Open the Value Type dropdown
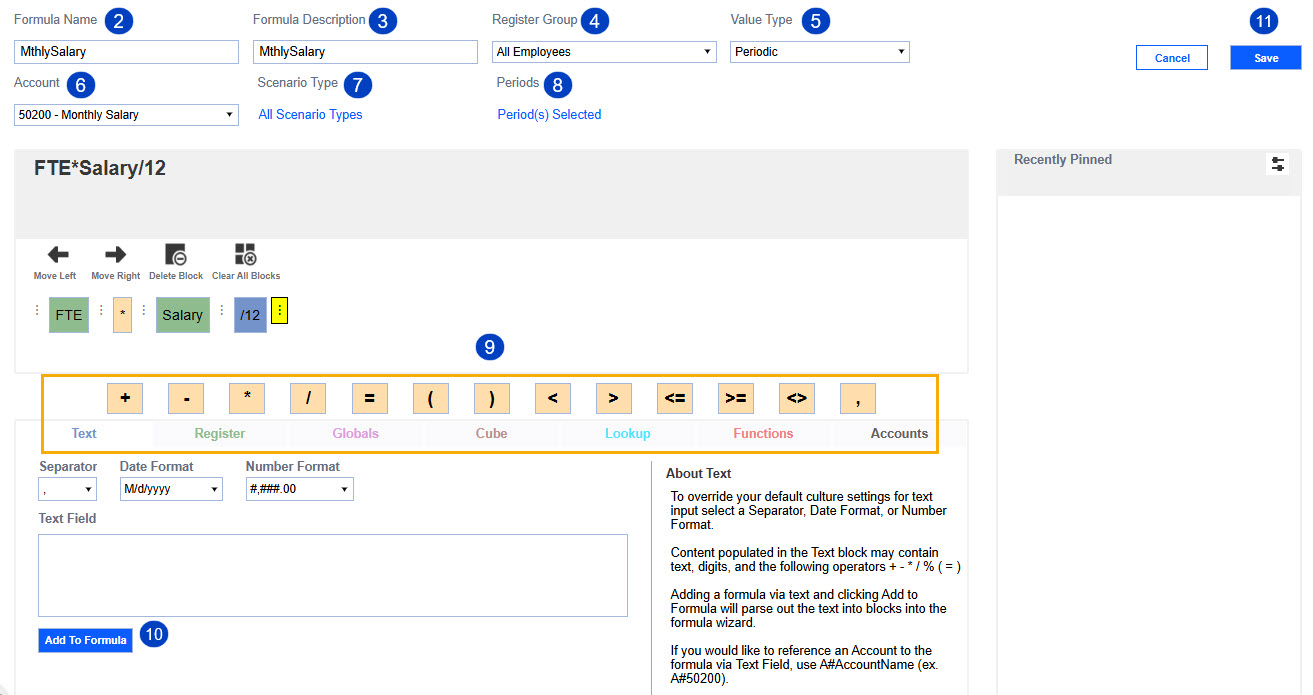 coord(819,52)
